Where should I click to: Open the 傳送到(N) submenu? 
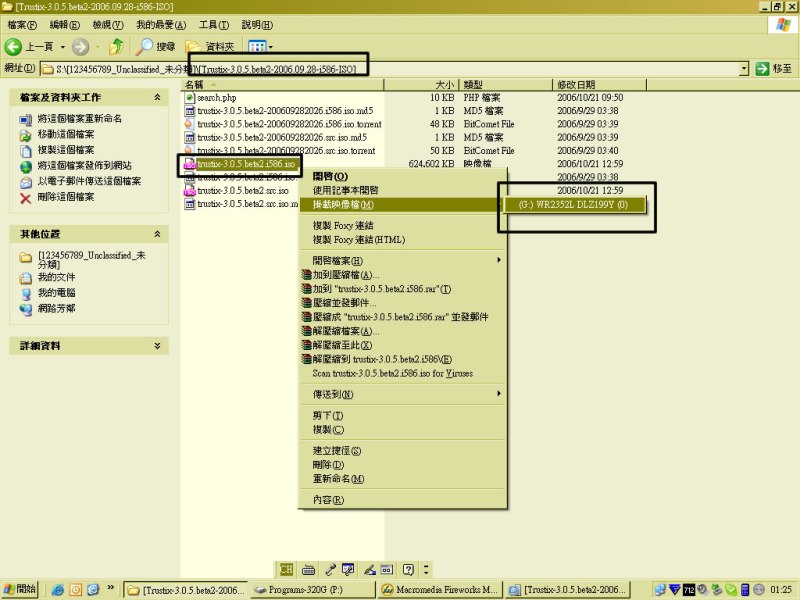pyautogui.click(x=402, y=394)
